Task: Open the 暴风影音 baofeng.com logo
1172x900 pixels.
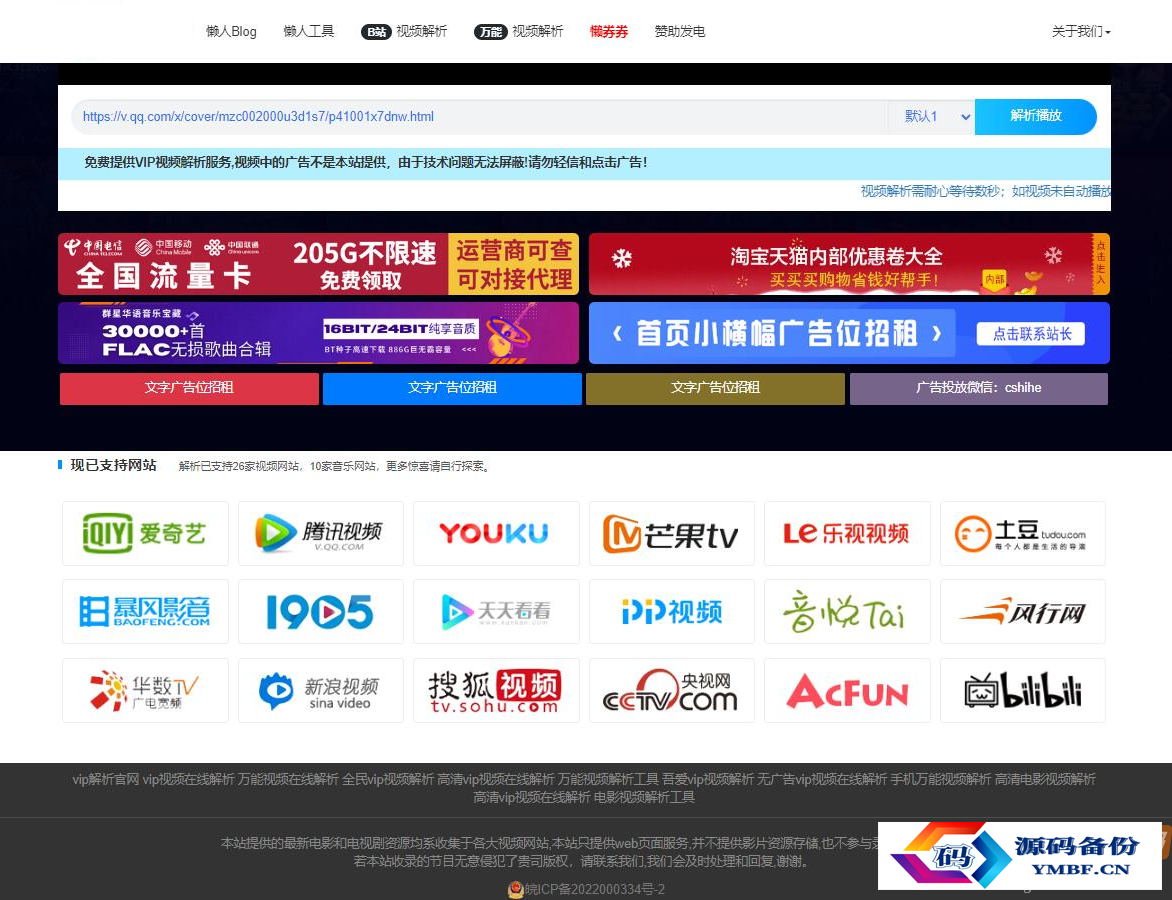Action: coord(145,611)
